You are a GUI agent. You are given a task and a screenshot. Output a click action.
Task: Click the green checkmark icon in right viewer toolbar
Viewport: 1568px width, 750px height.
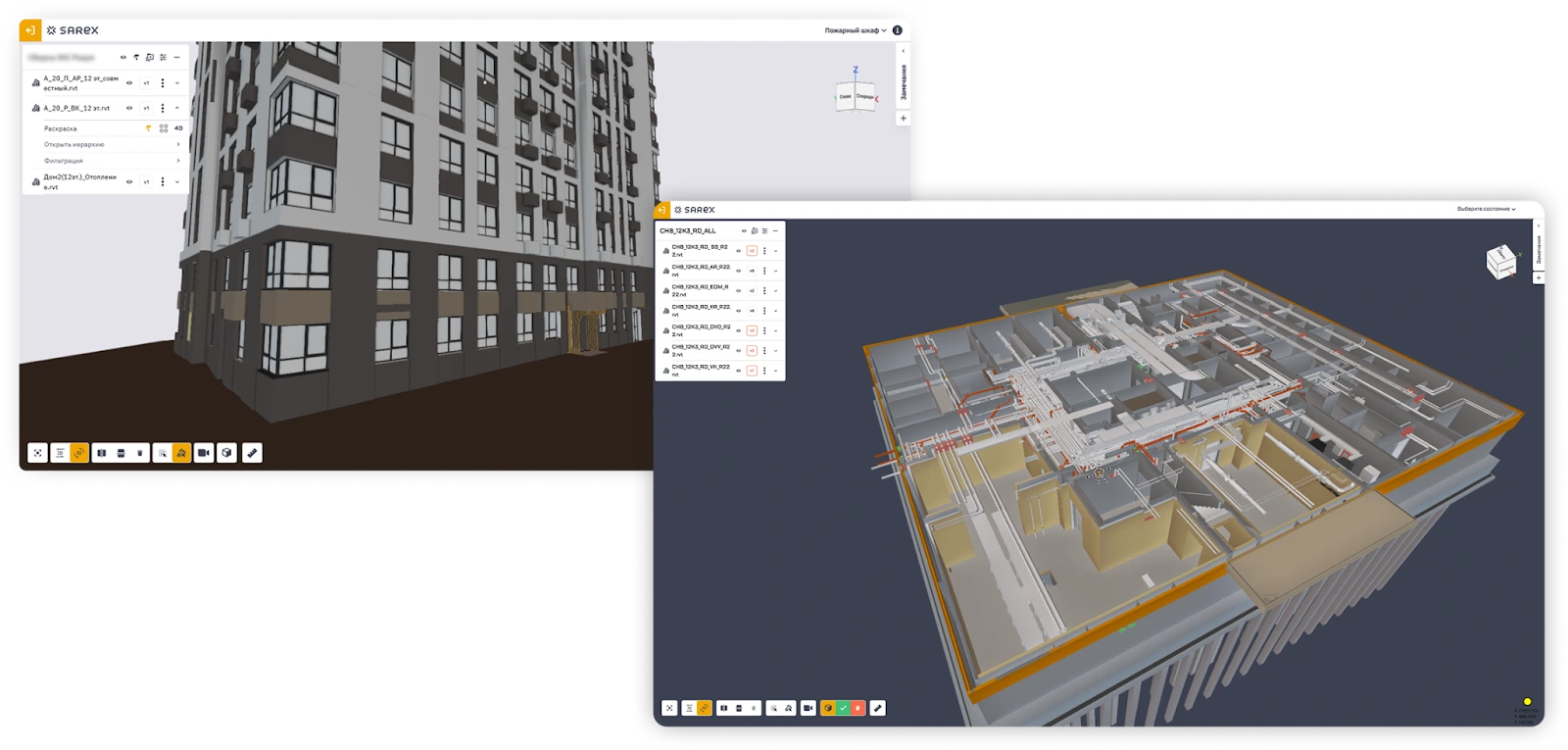pyautogui.click(x=843, y=708)
